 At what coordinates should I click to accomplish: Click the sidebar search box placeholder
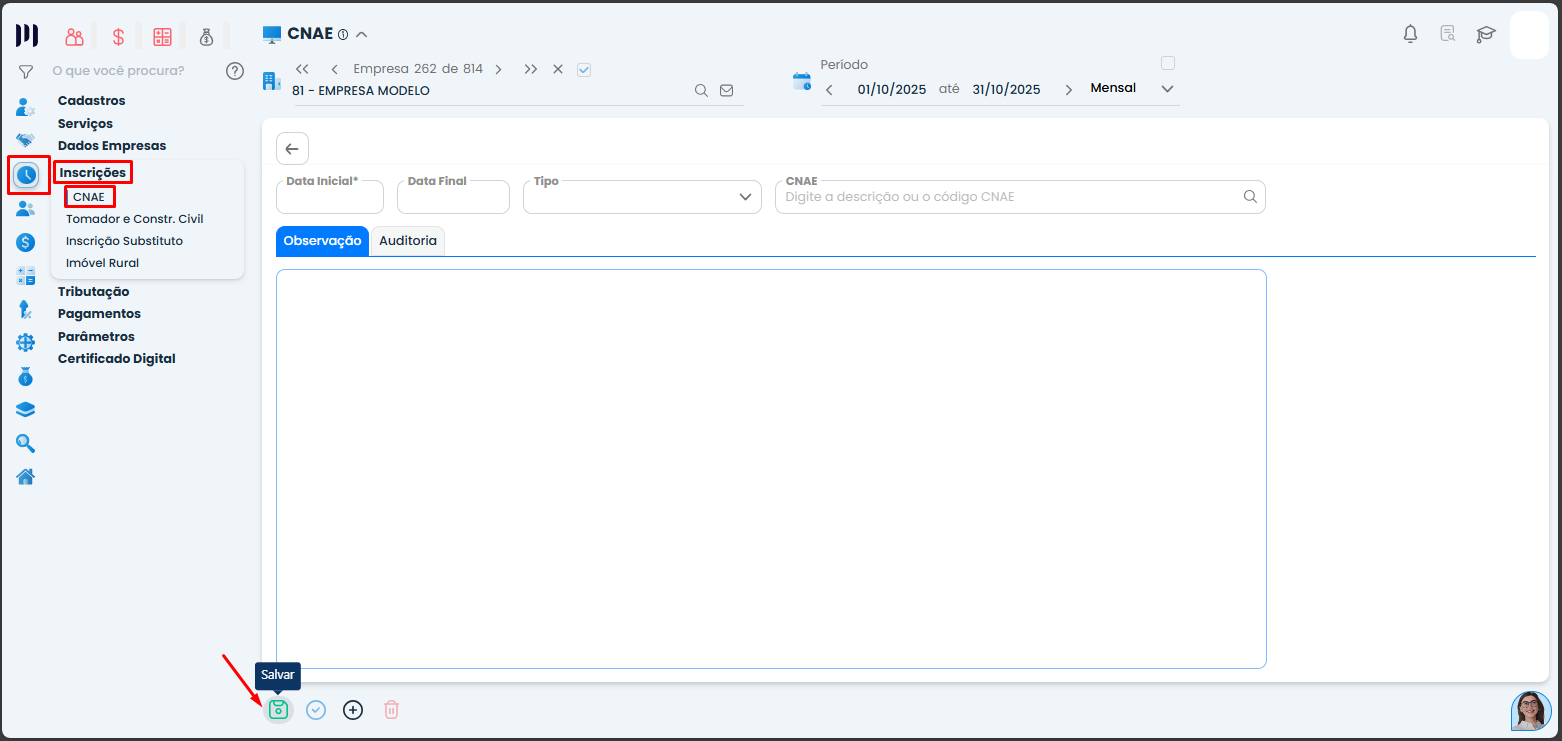pyautogui.click(x=118, y=71)
